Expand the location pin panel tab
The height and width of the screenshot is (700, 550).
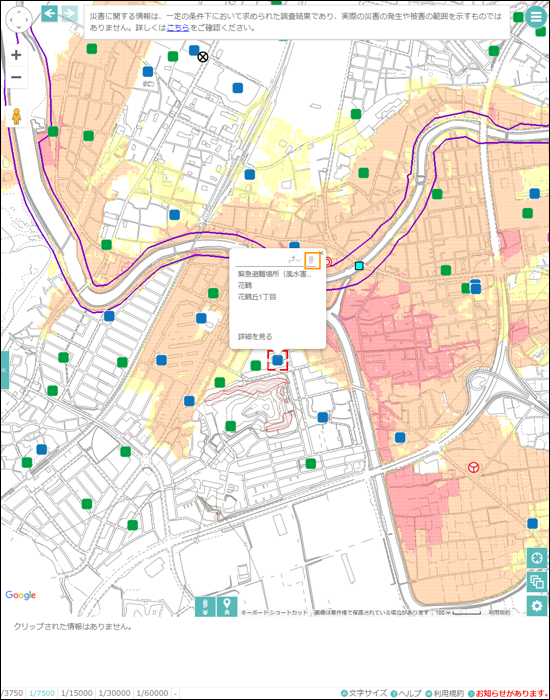click(227, 607)
